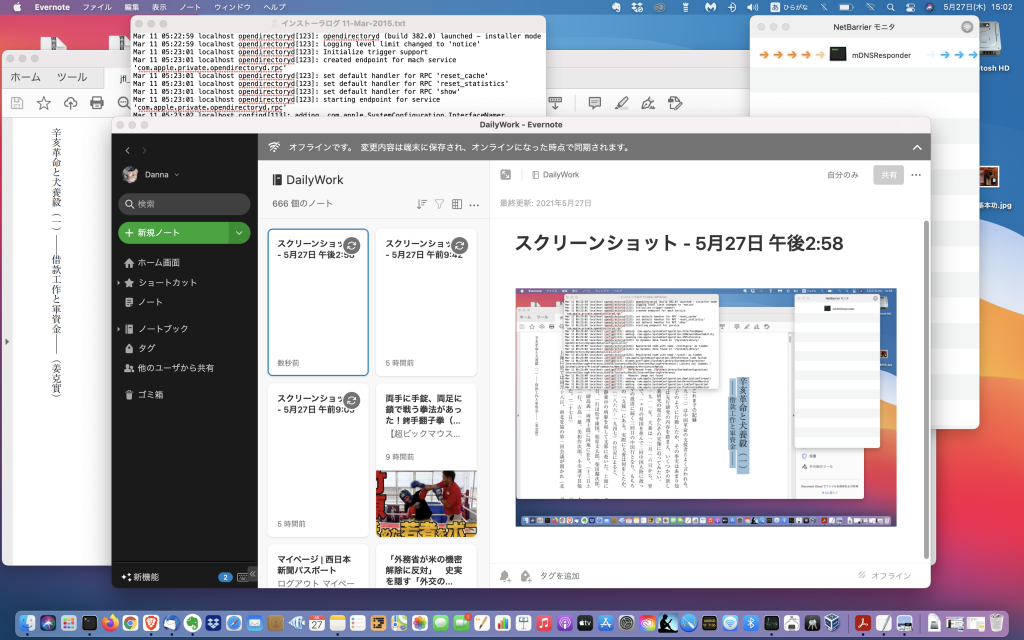Open note actions ellipsis menu
This screenshot has width=1024, height=640.
click(x=916, y=175)
